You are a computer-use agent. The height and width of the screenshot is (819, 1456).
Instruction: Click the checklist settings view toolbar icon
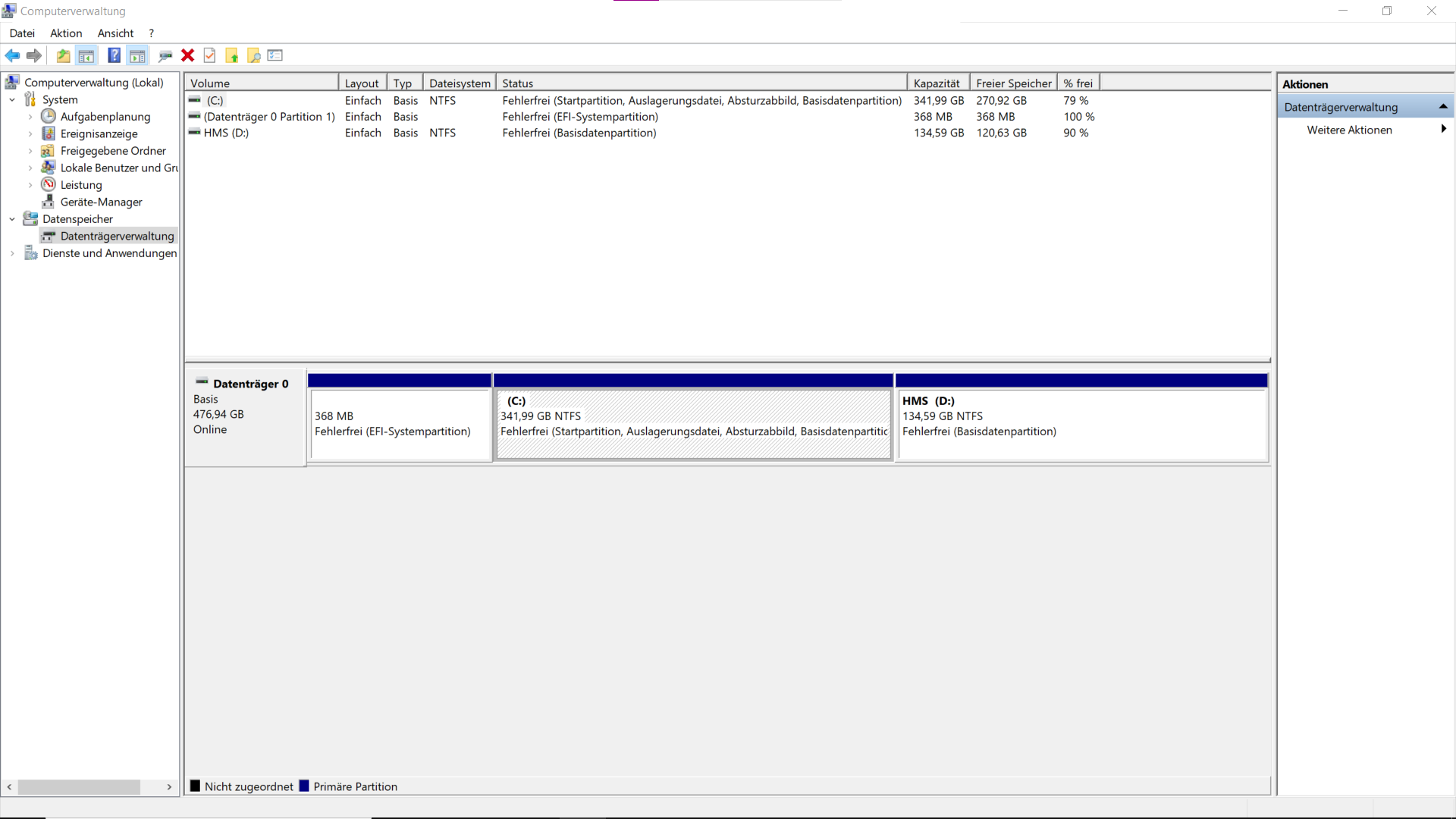[275, 55]
